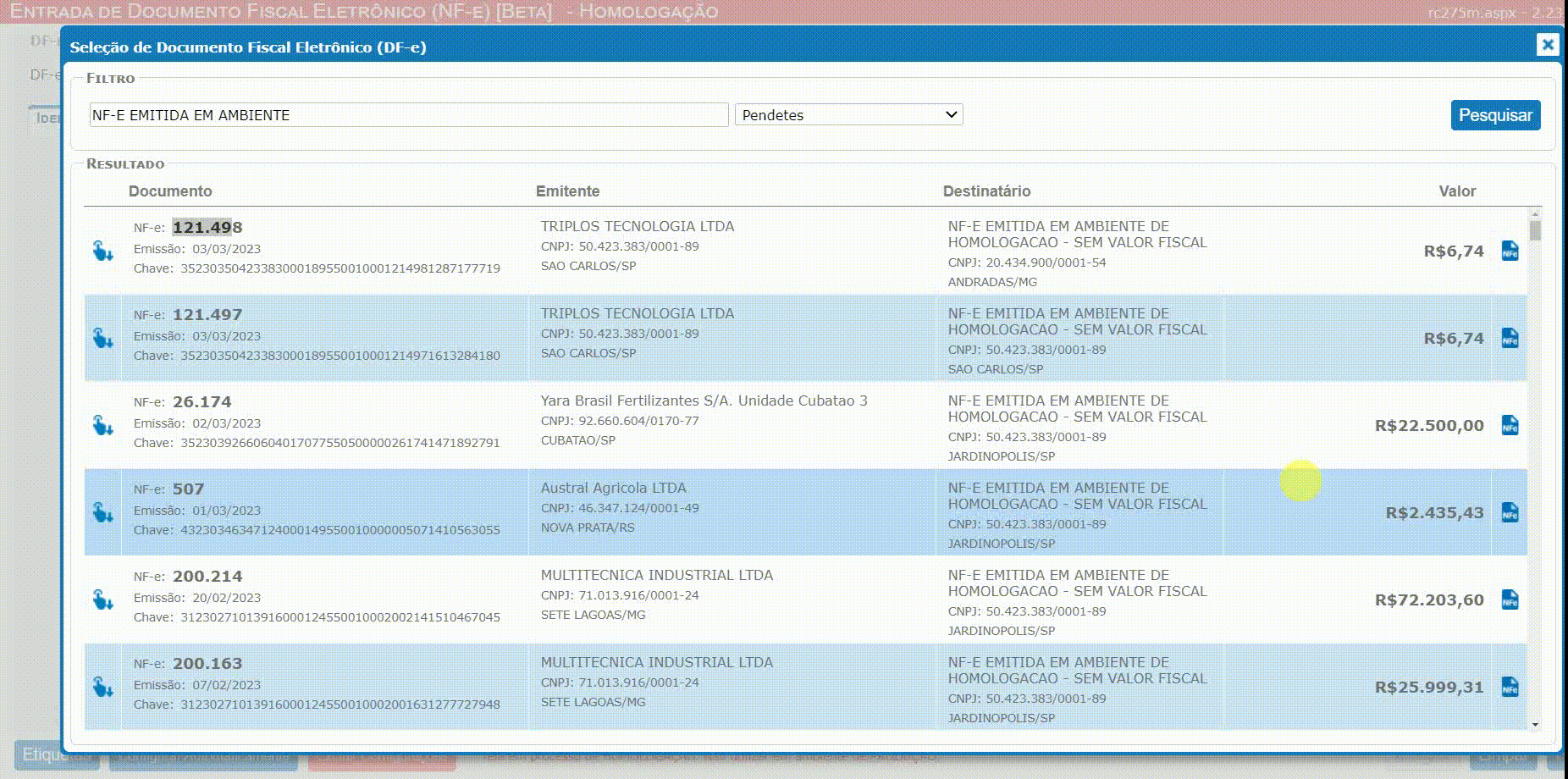
Task: Select NF-e number 26.174
Action: (x=202, y=402)
